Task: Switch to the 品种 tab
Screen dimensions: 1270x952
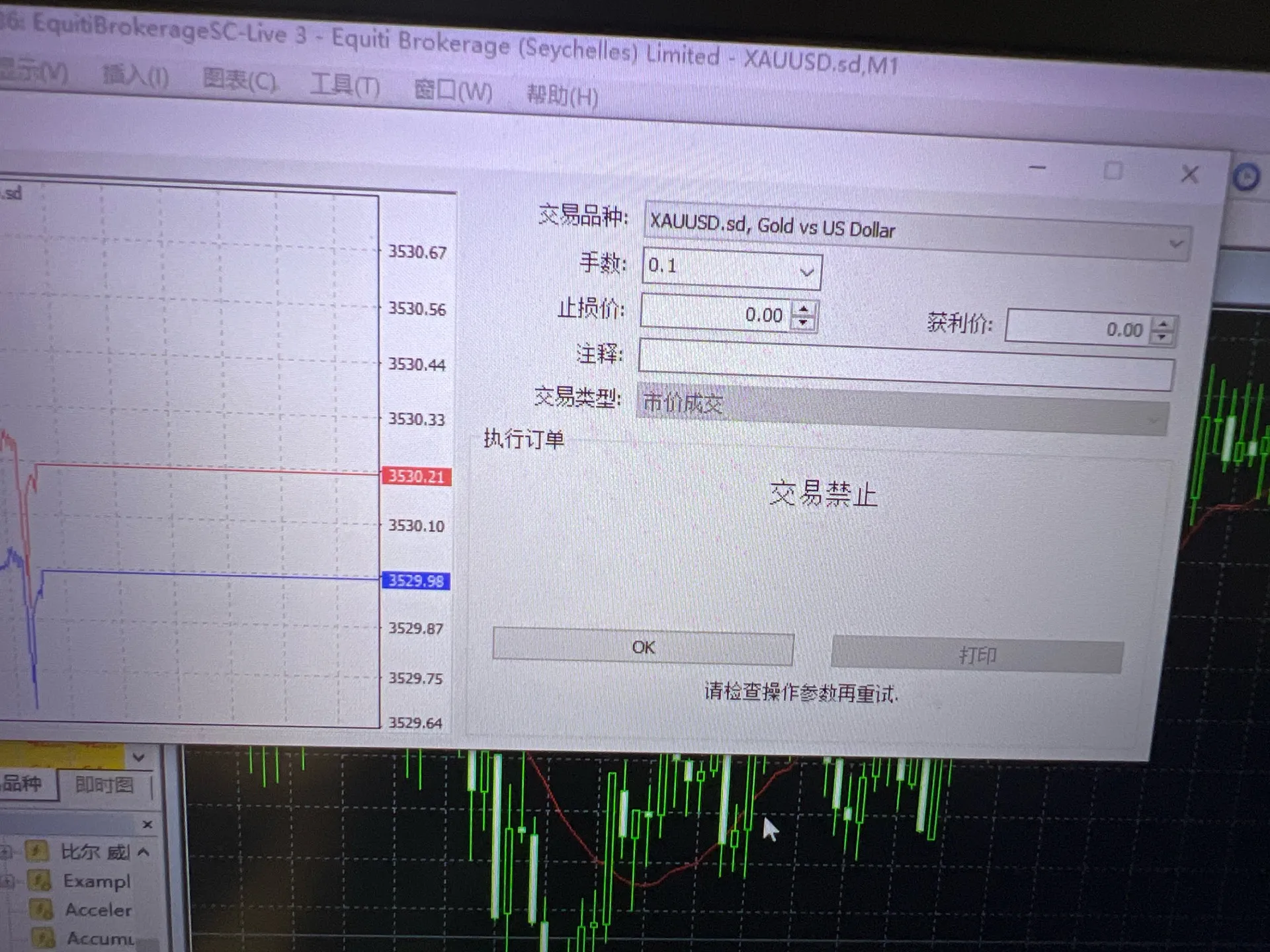Action: (24, 784)
